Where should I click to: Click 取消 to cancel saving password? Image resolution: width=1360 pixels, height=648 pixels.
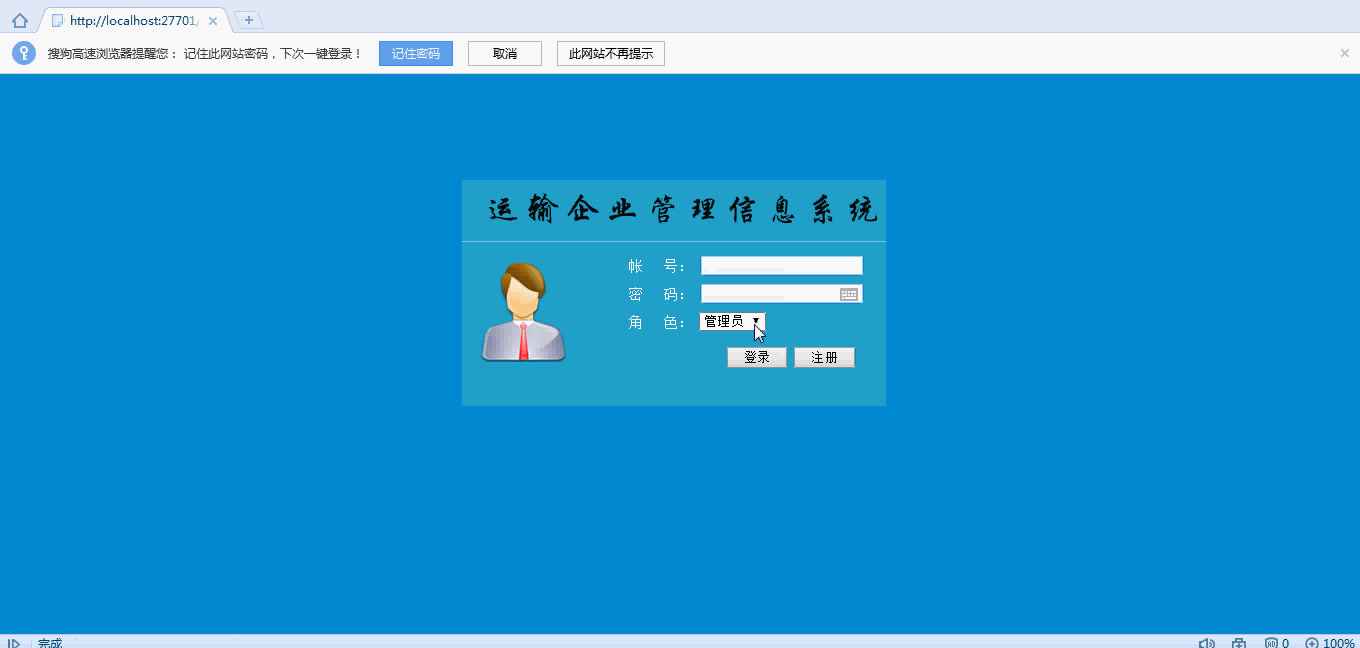click(504, 53)
